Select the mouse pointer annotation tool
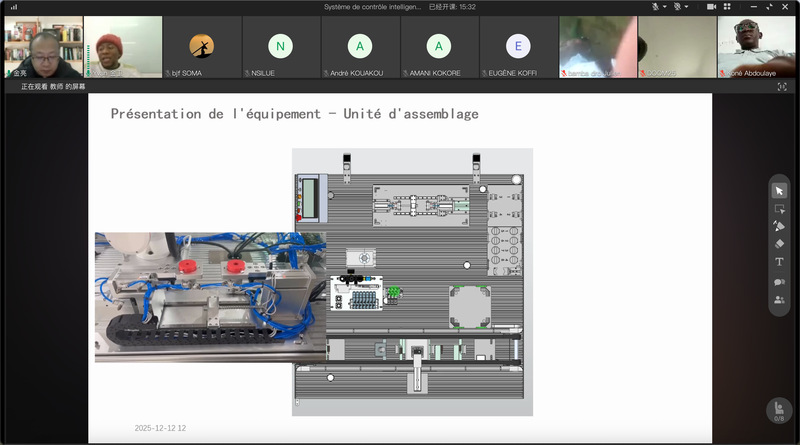The image size is (800, 445). (779, 191)
